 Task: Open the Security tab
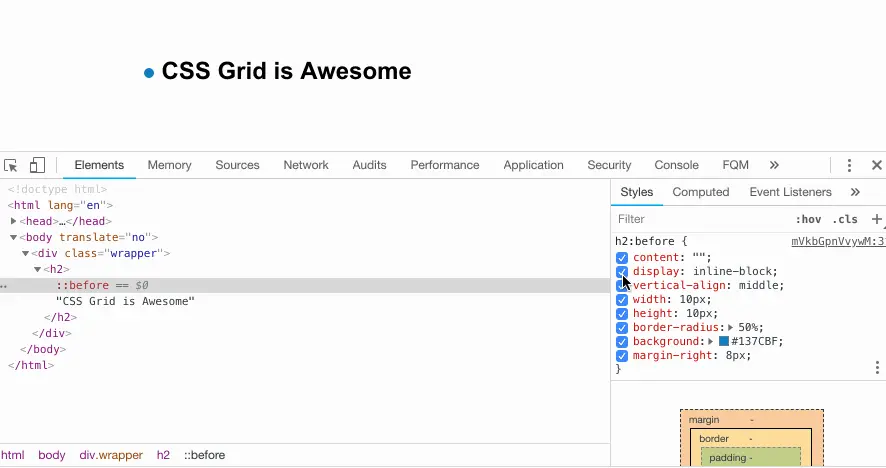click(x=609, y=165)
